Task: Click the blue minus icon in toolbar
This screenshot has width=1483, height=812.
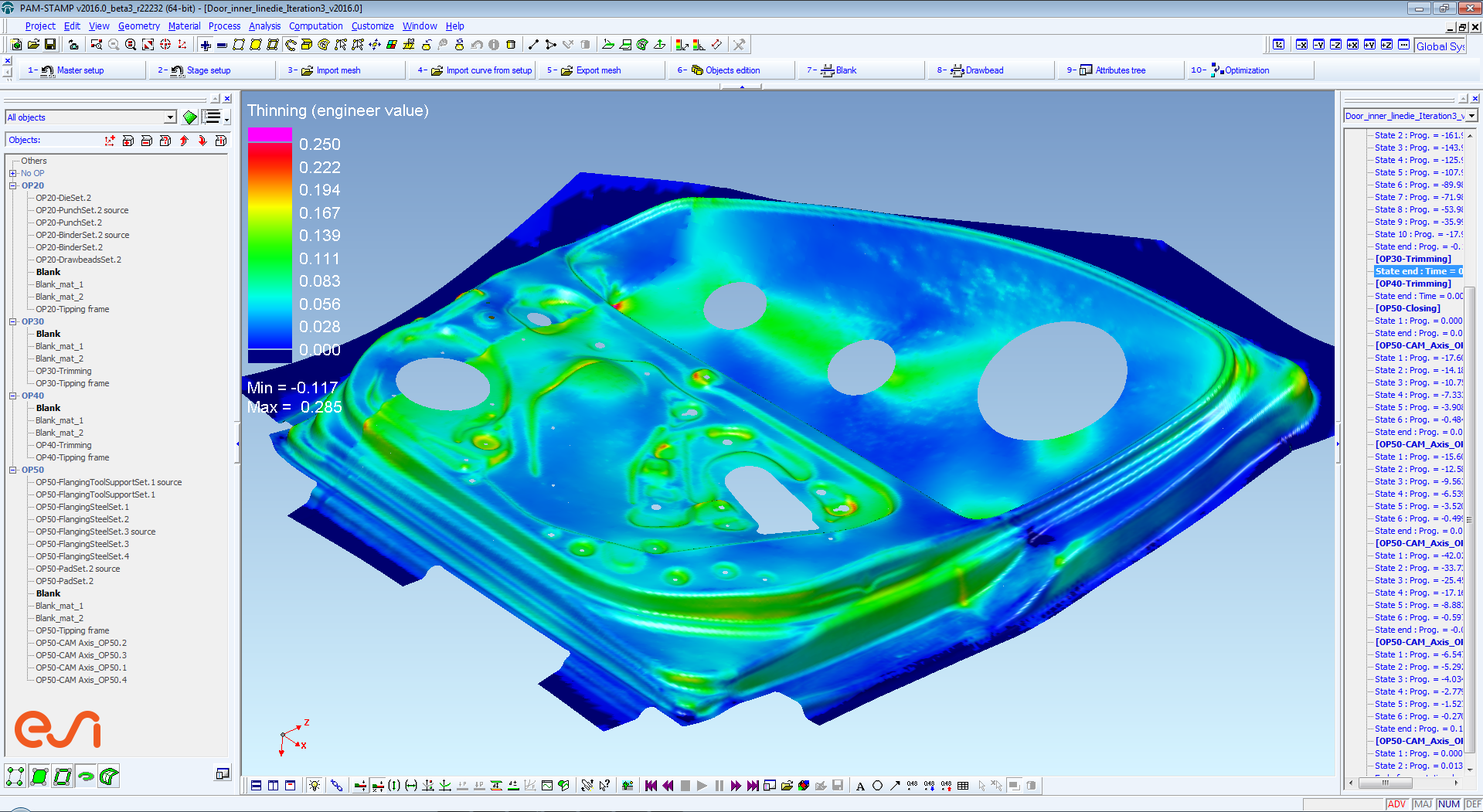Action: (x=222, y=45)
